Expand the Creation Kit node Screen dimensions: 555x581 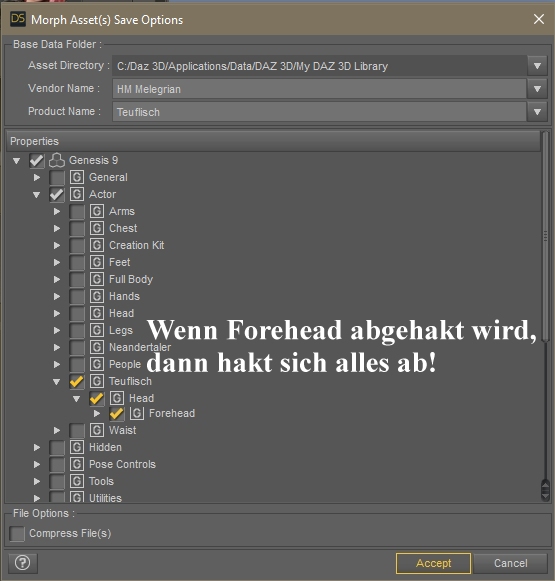tap(57, 245)
